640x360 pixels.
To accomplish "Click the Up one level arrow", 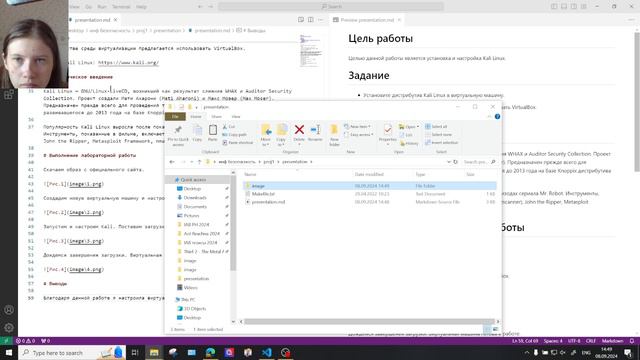I will pyautogui.click(x=199, y=162).
